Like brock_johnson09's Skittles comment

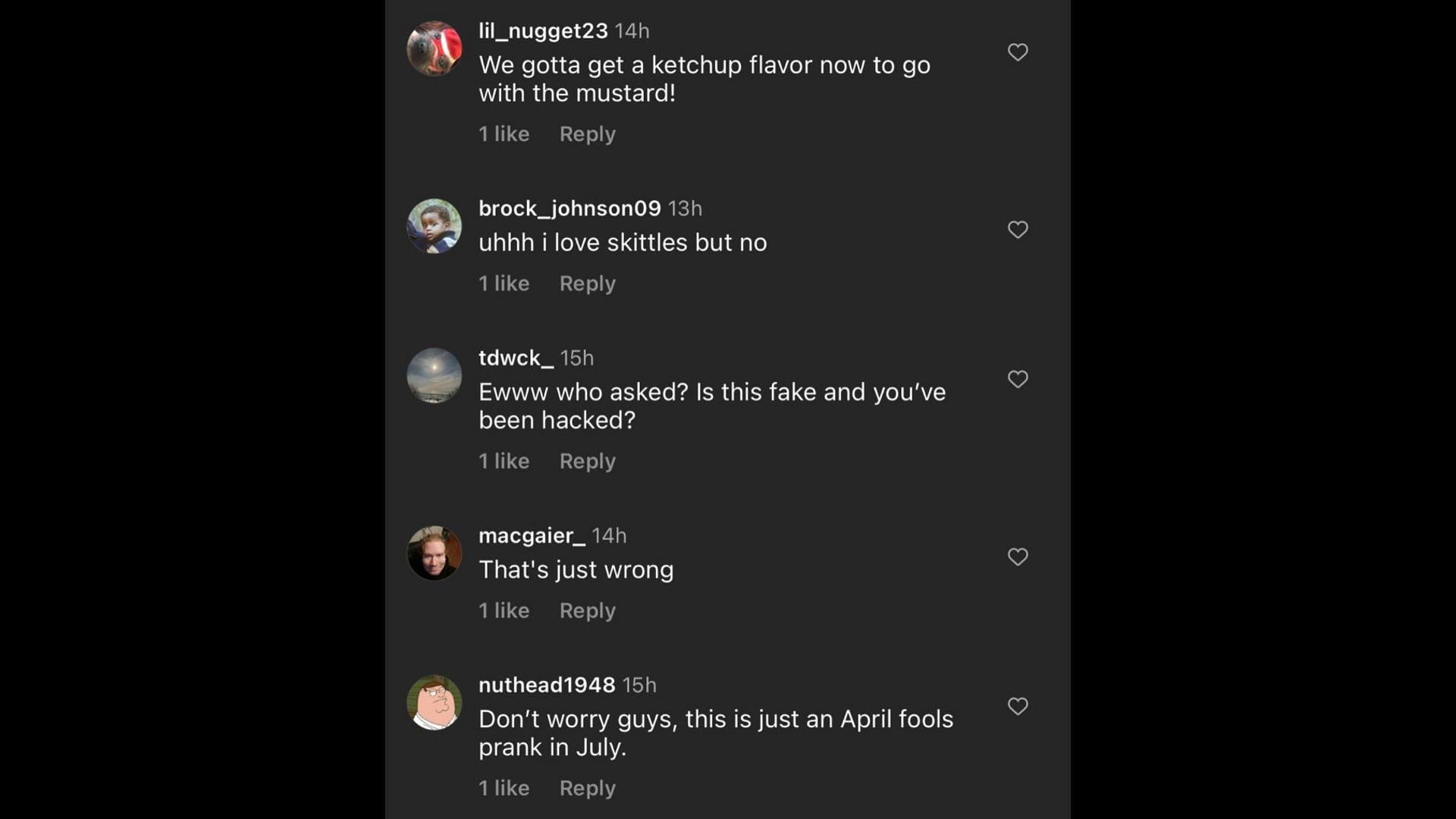(1018, 229)
